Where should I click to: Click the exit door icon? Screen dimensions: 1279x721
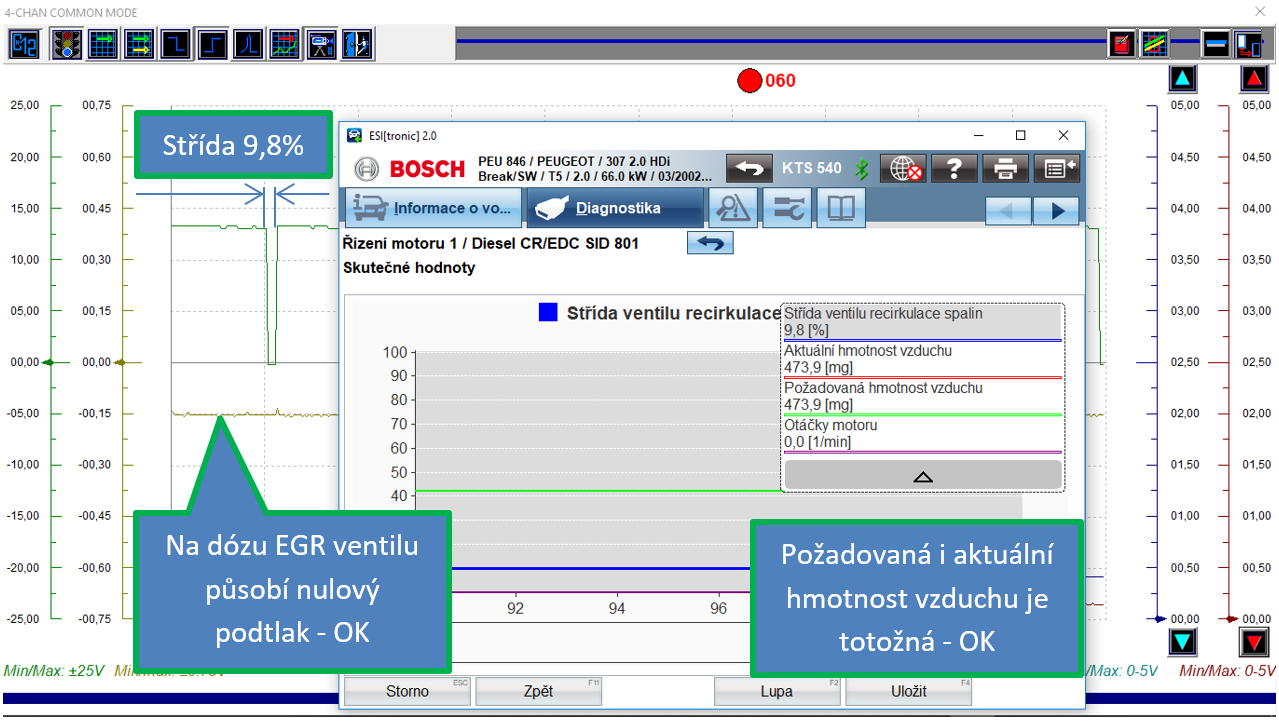coord(357,44)
